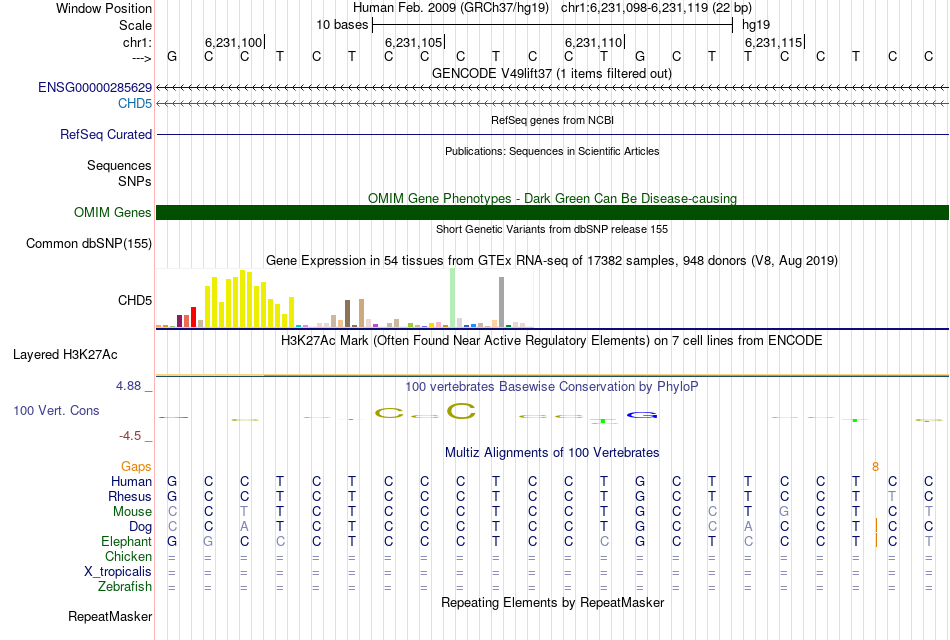This screenshot has height=640, width=950.
Task: Click the tallest C in the PhyloP logo
Action: (x=461, y=412)
